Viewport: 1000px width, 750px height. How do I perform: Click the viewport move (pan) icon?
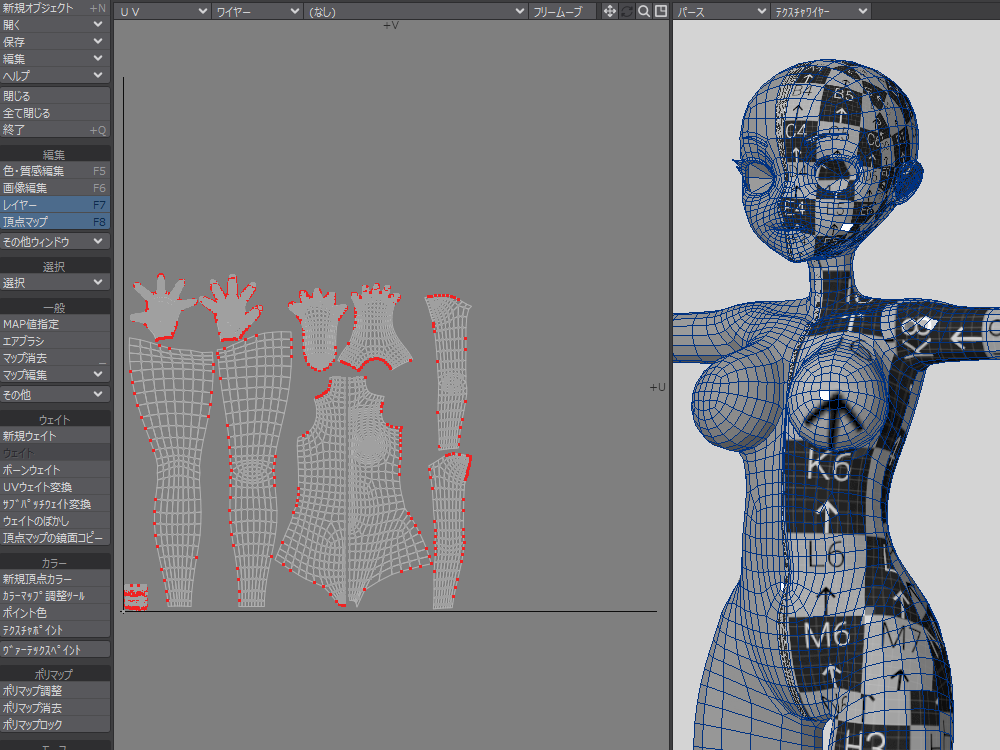[609, 11]
